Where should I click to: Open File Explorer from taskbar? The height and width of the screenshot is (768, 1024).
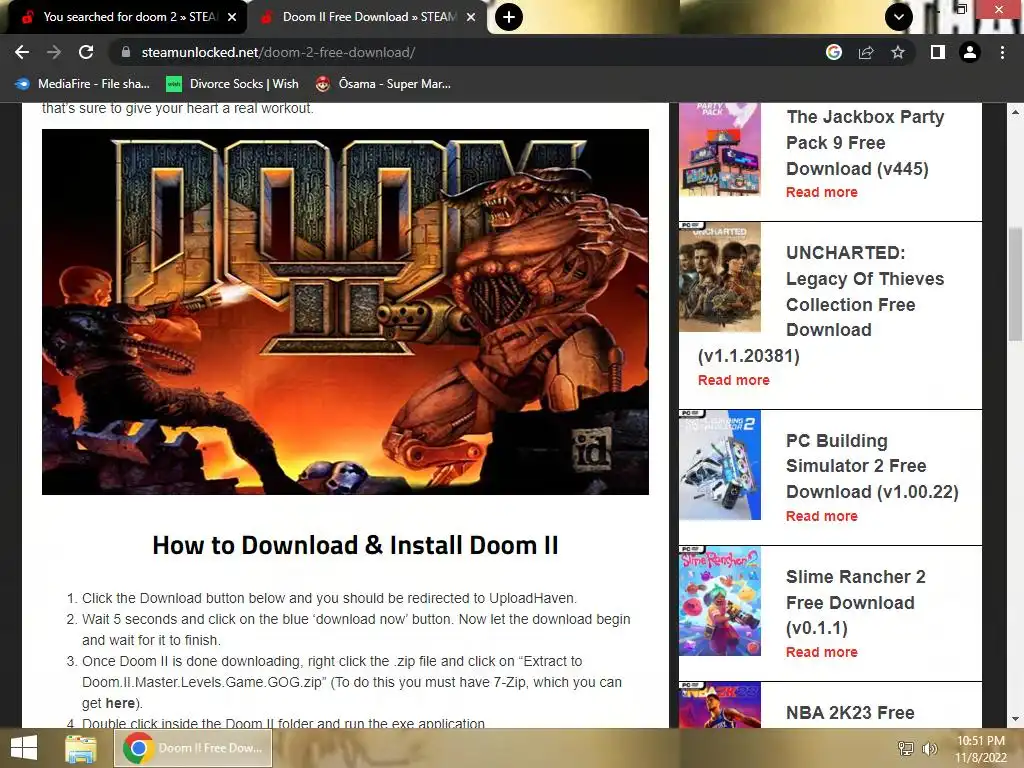coord(81,748)
